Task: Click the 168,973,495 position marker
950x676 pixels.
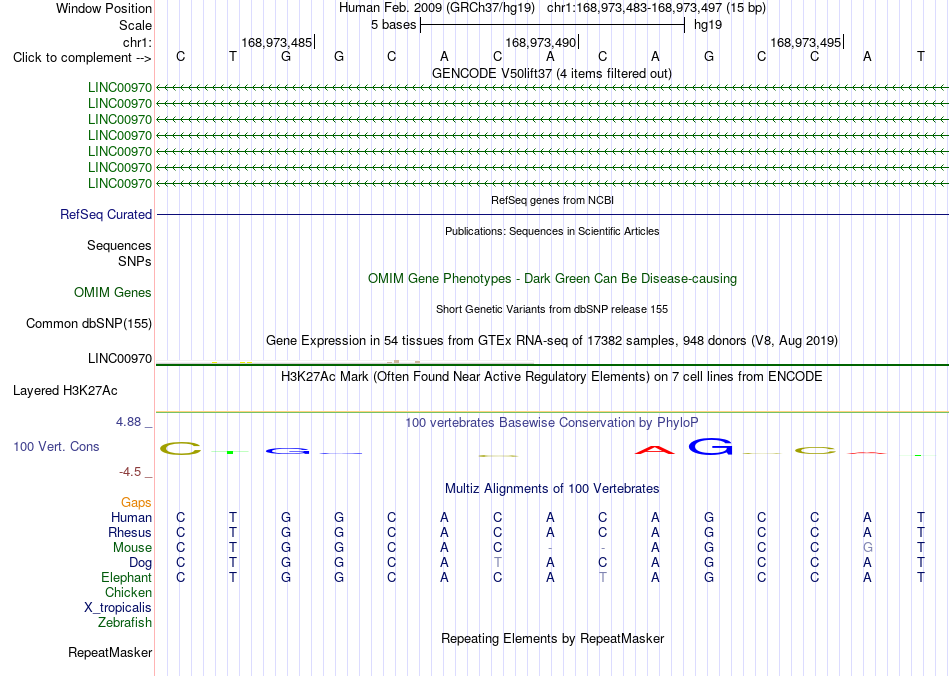Action: pyautogui.click(x=806, y=42)
